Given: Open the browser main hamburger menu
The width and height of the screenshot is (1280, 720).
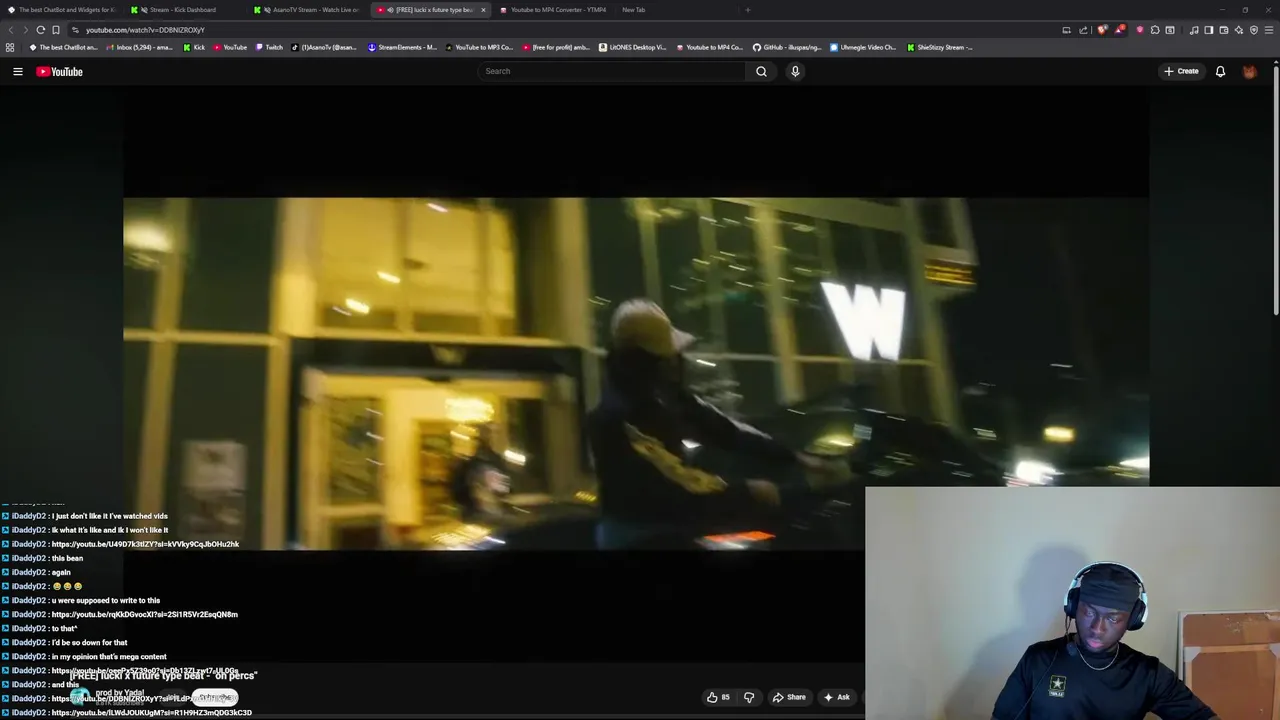Looking at the screenshot, I should [x=1269, y=30].
